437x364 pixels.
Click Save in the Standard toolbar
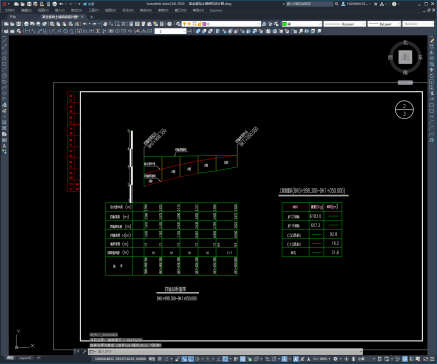tap(18, 24)
